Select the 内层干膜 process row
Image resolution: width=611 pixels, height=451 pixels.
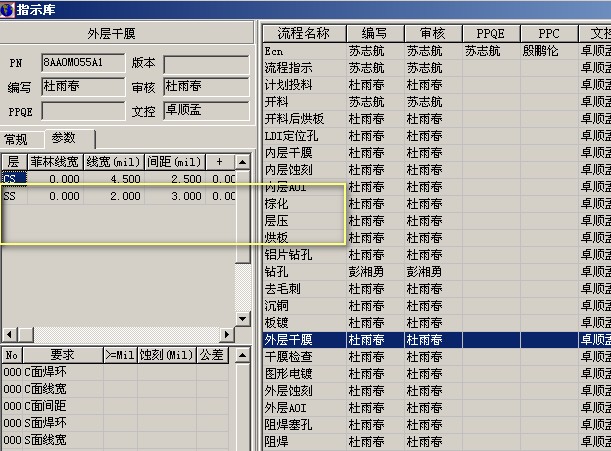tap(437, 153)
